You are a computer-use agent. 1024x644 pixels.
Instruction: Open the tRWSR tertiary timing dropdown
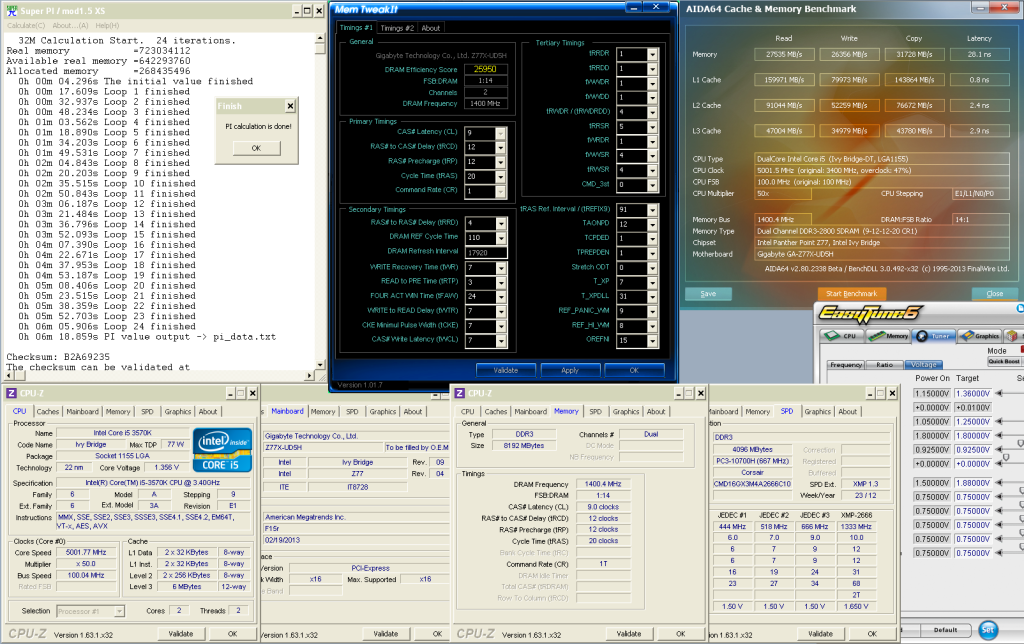point(652,170)
